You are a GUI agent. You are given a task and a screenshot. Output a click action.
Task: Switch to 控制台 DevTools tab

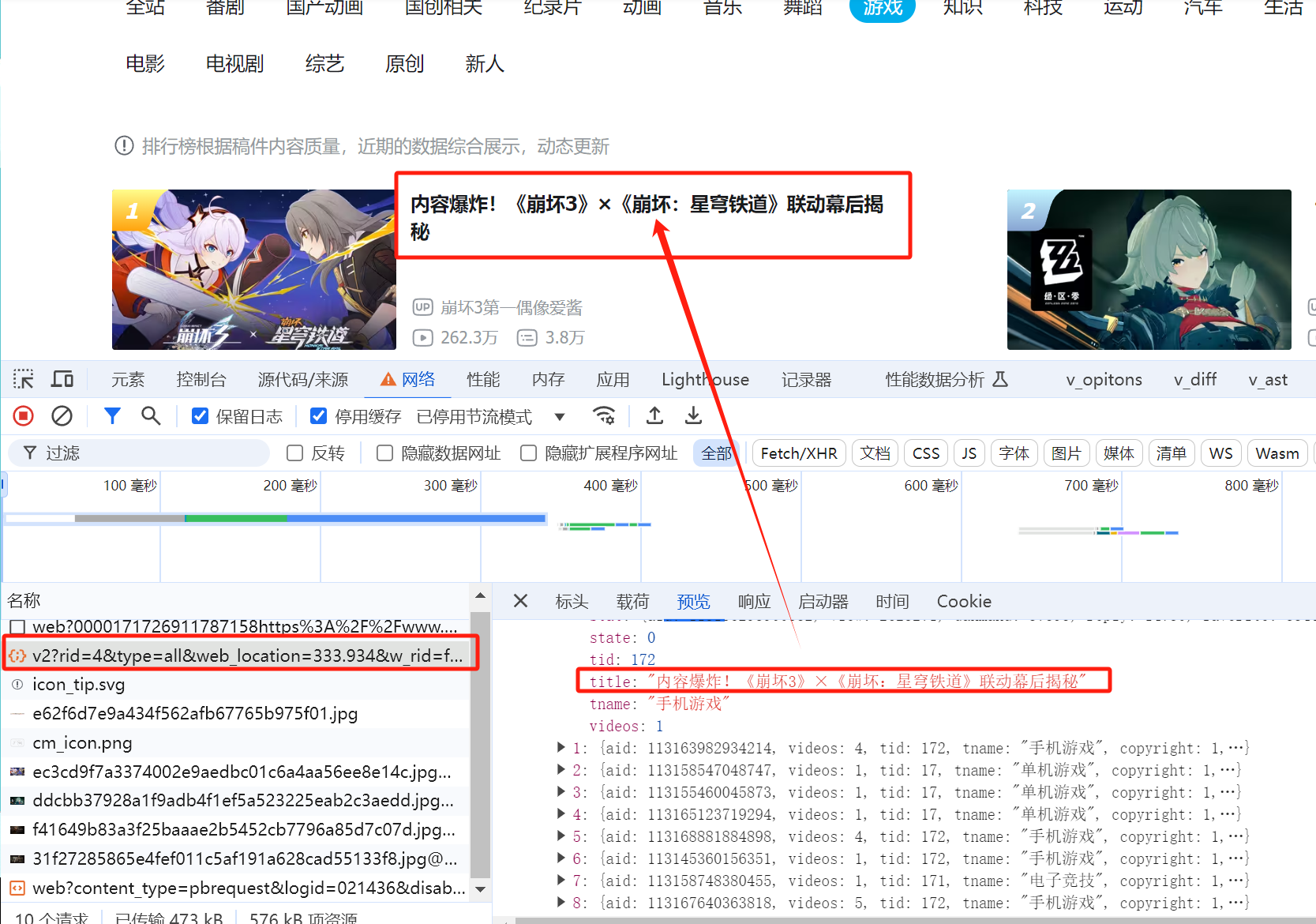coord(201,380)
